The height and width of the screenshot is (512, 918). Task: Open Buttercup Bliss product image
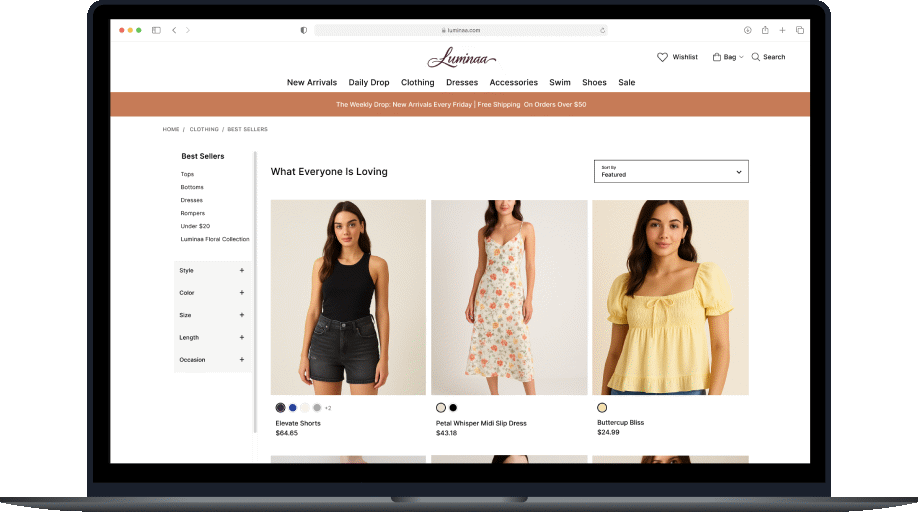coord(670,297)
